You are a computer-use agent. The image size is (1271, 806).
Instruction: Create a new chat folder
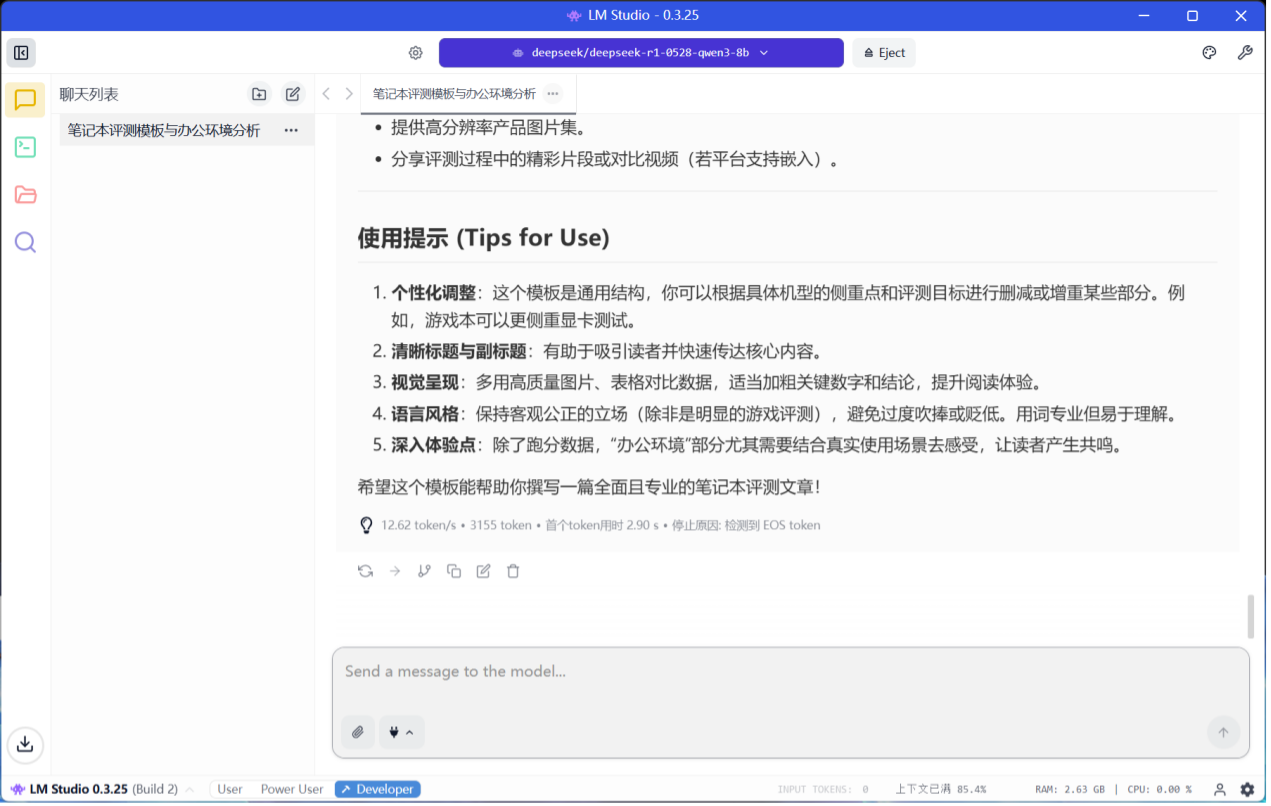tap(259, 94)
